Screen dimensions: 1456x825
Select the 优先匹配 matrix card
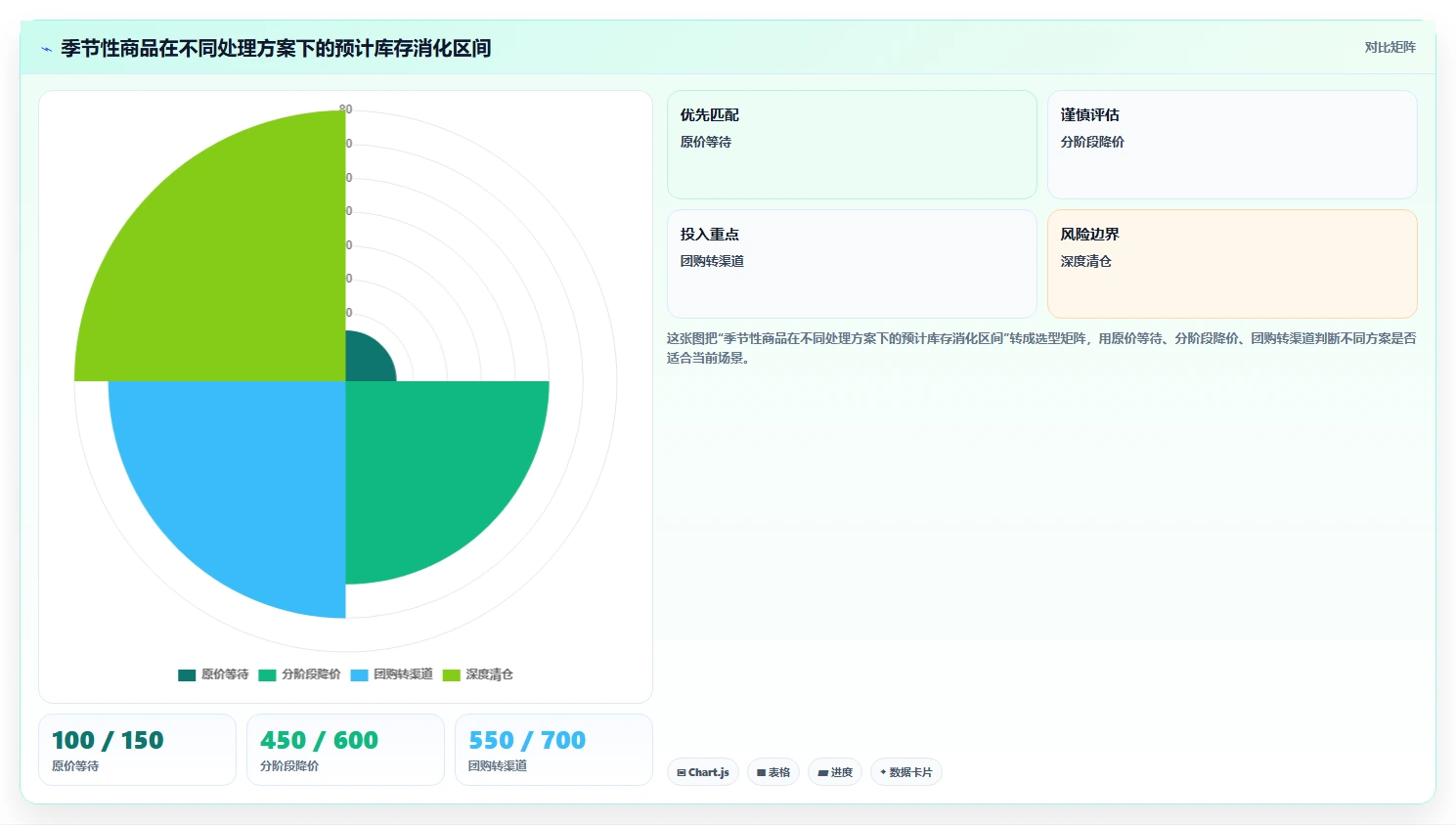tap(852, 145)
